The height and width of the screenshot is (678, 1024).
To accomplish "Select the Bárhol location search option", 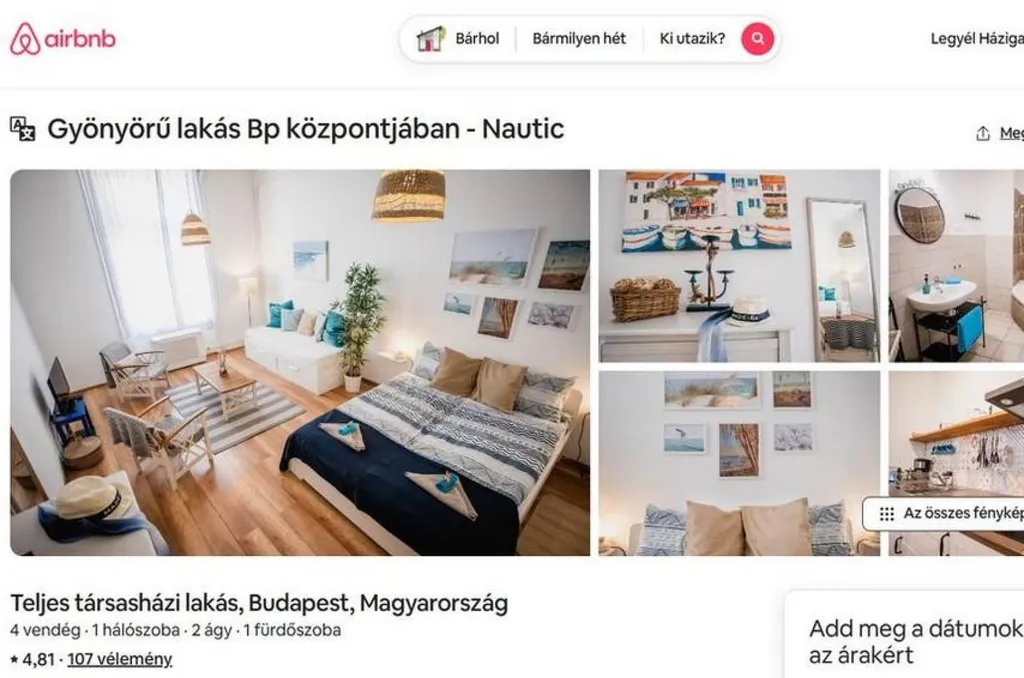I will point(477,39).
